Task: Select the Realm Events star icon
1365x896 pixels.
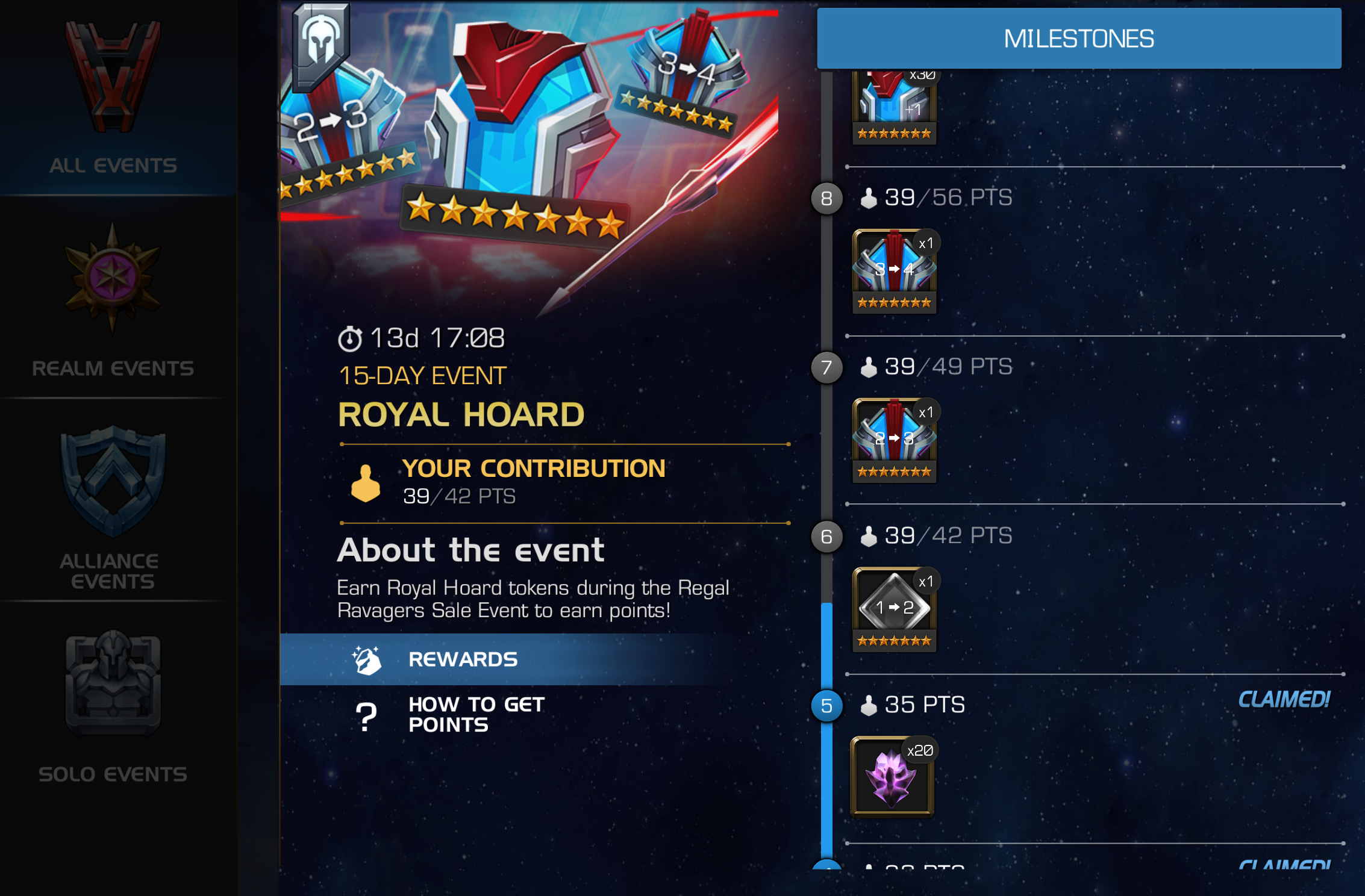Action: tap(113, 278)
